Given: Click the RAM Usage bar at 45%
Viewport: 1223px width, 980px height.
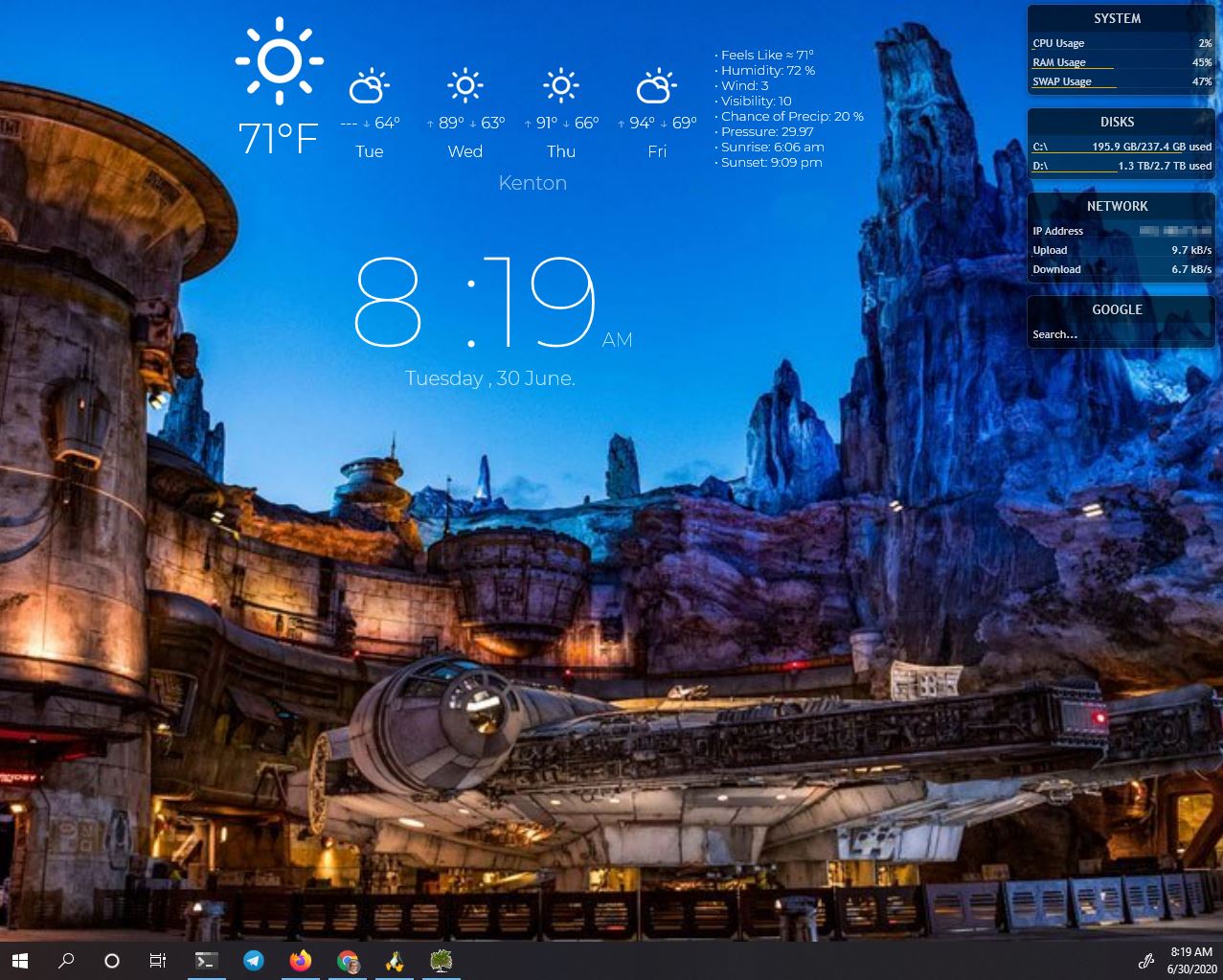Looking at the screenshot, I should coord(1121,63).
